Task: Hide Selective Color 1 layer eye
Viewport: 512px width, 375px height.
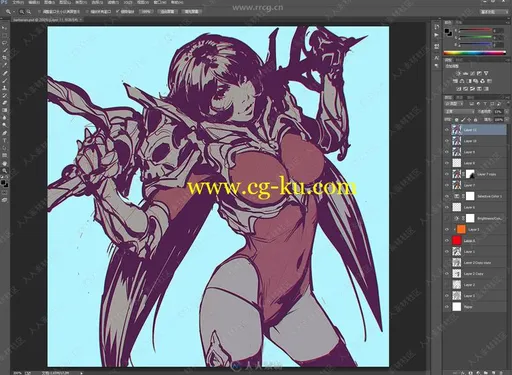Action: tap(447, 196)
